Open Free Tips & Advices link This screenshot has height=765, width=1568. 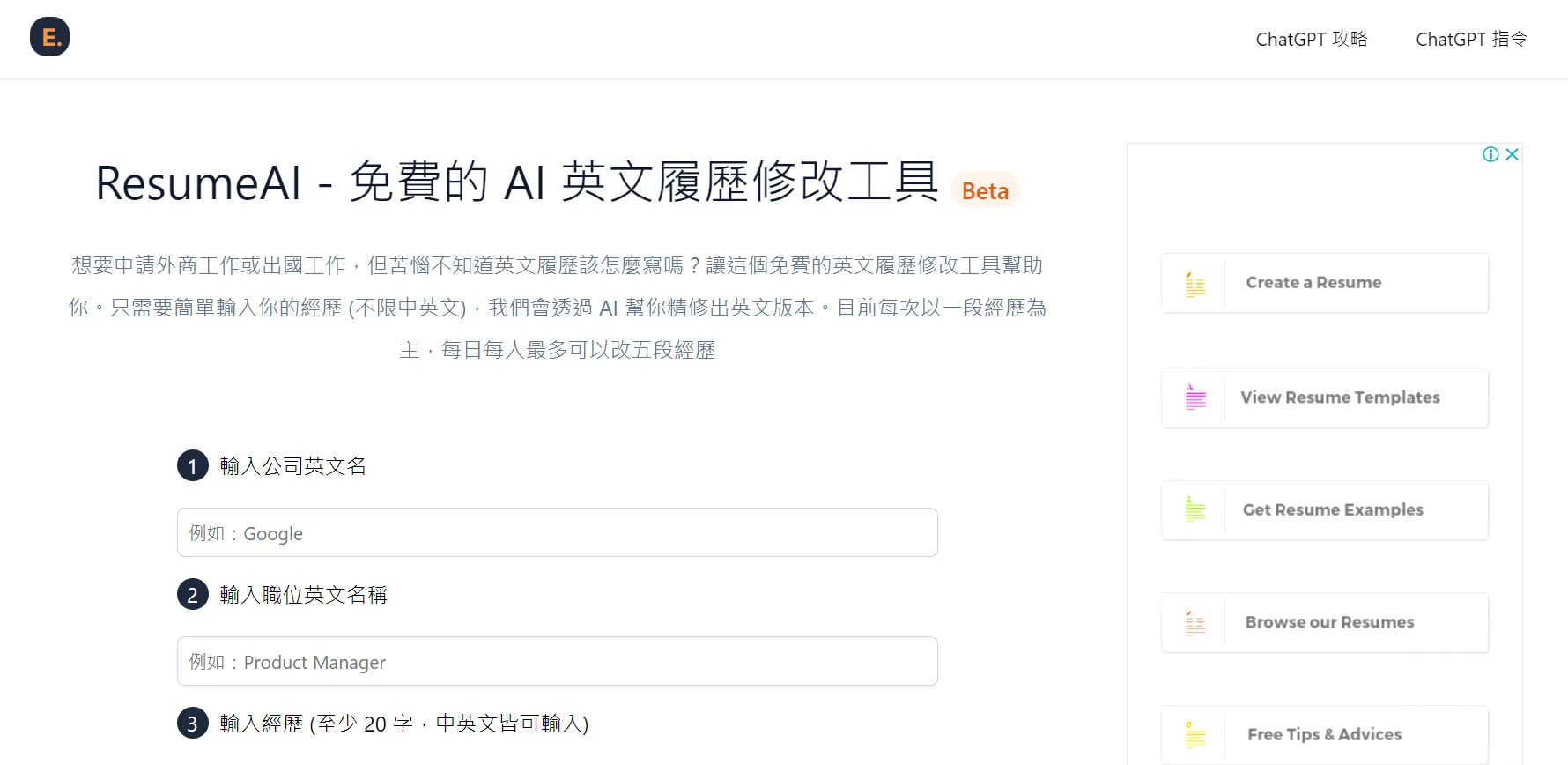tap(1324, 735)
